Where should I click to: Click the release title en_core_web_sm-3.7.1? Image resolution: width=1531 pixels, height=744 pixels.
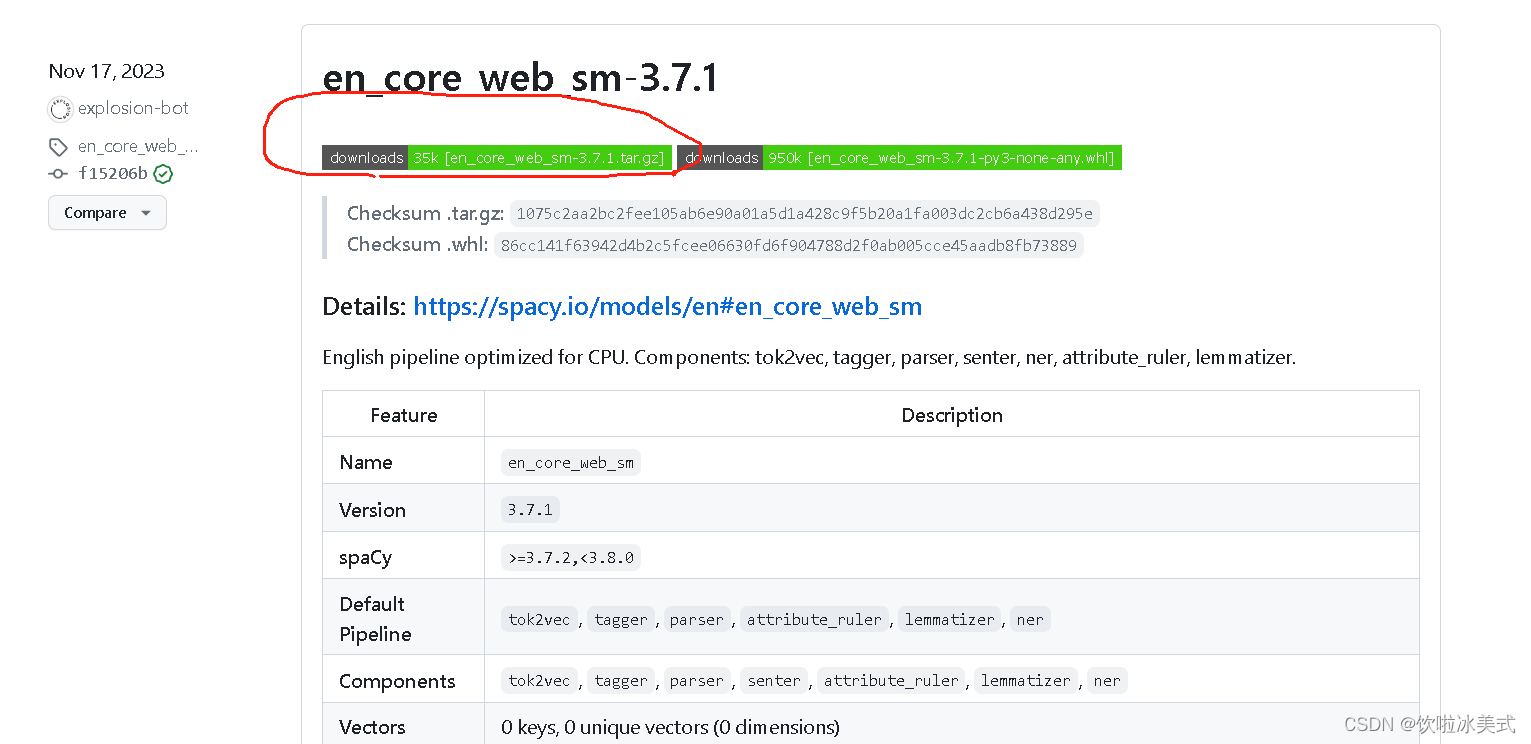tap(519, 77)
